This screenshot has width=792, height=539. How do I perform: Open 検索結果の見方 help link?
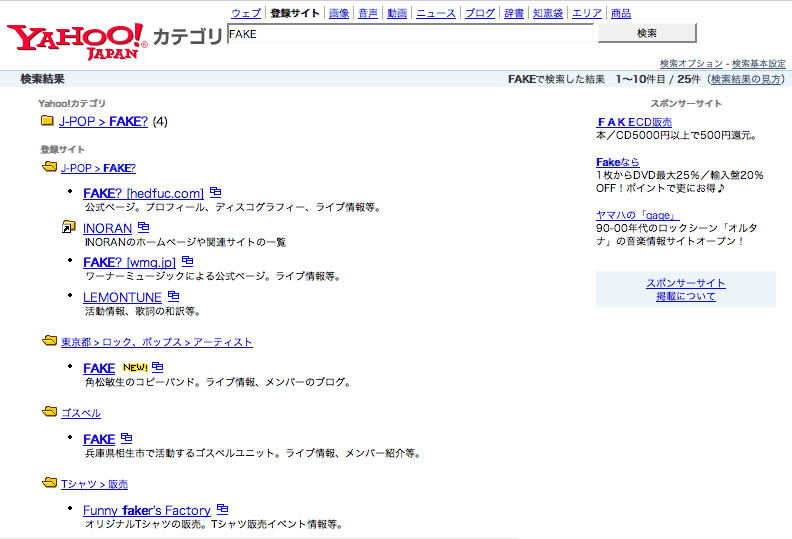pos(746,79)
